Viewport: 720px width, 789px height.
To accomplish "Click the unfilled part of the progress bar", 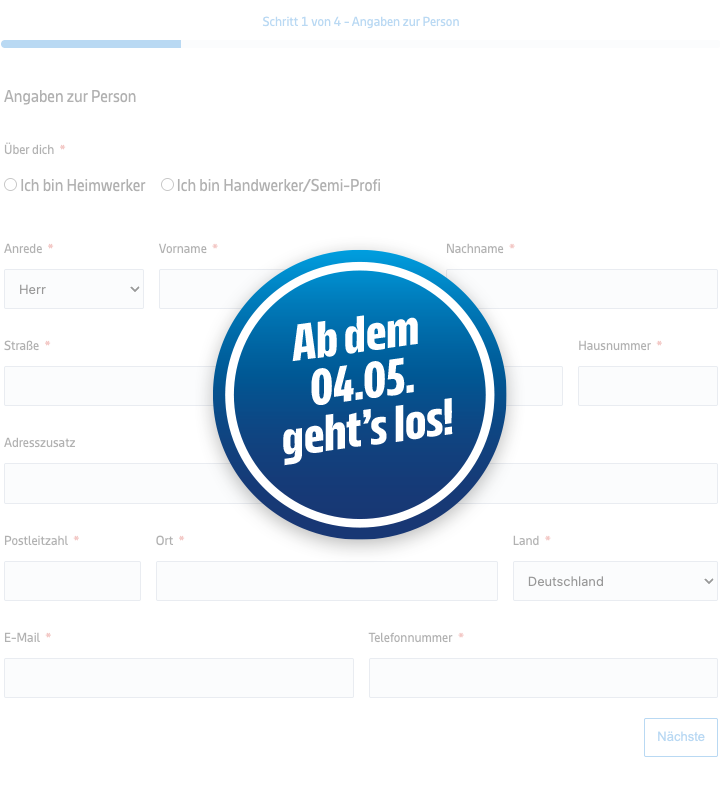I will pos(450,44).
